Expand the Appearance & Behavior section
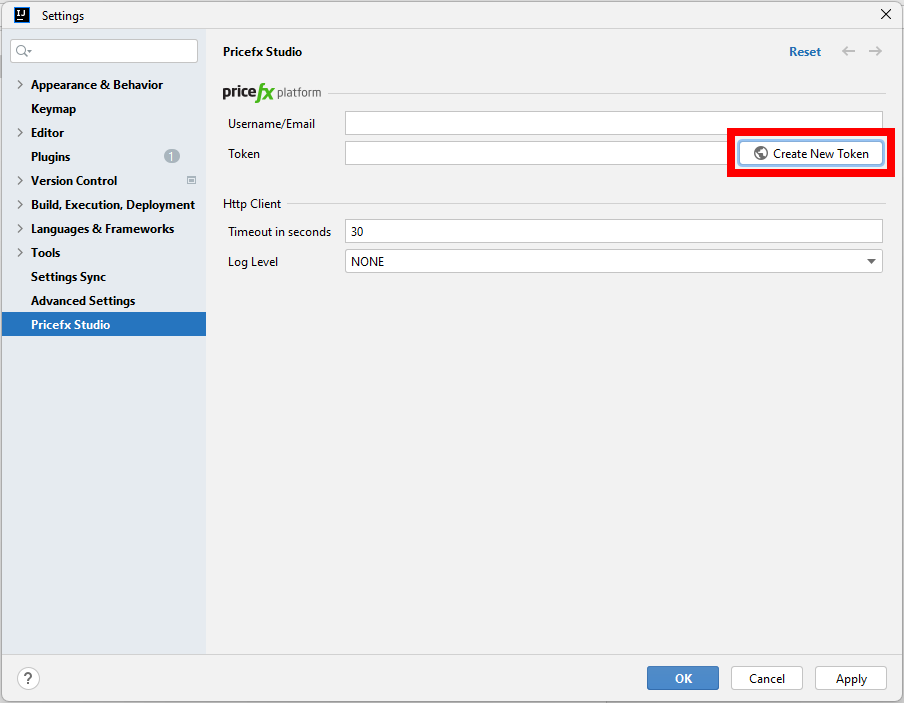The height and width of the screenshot is (703, 904). (20, 85)
